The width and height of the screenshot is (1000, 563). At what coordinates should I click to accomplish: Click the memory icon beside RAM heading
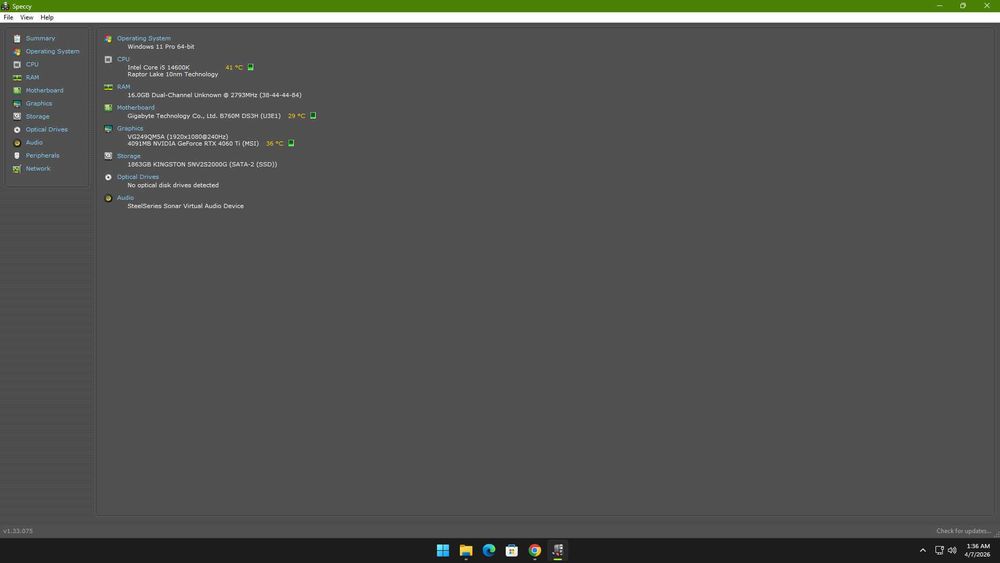108,87
